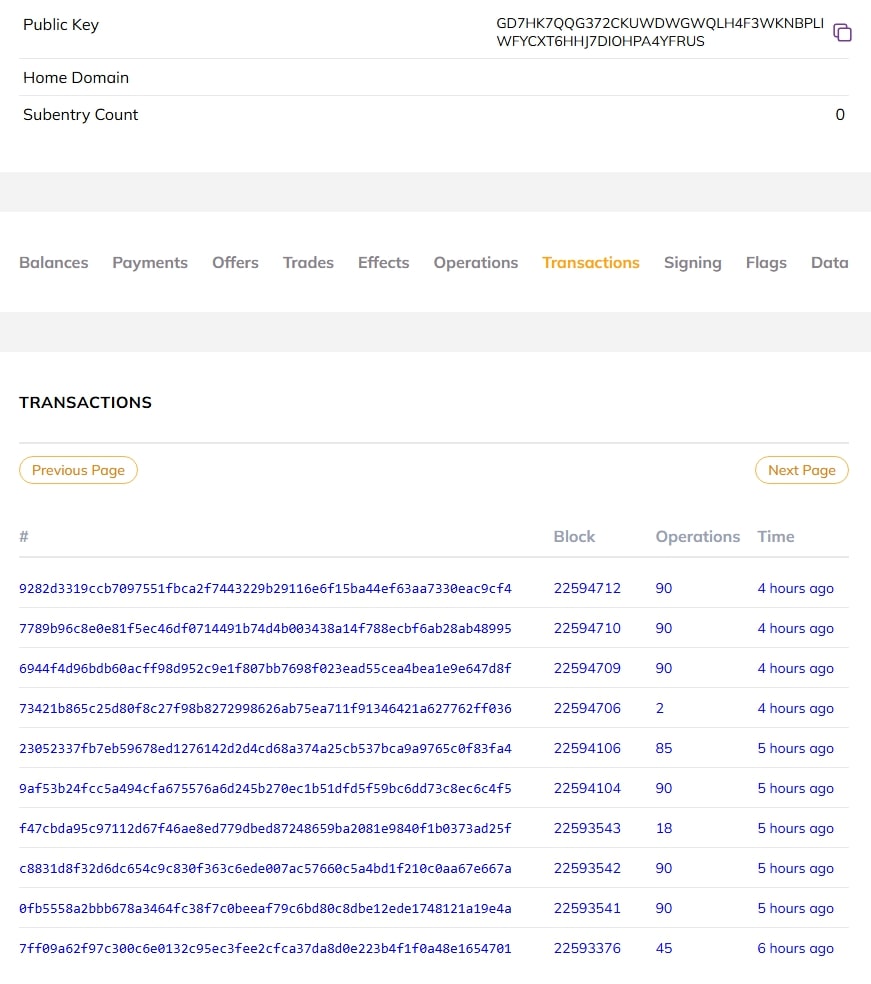Go to the Next Page

801,470
